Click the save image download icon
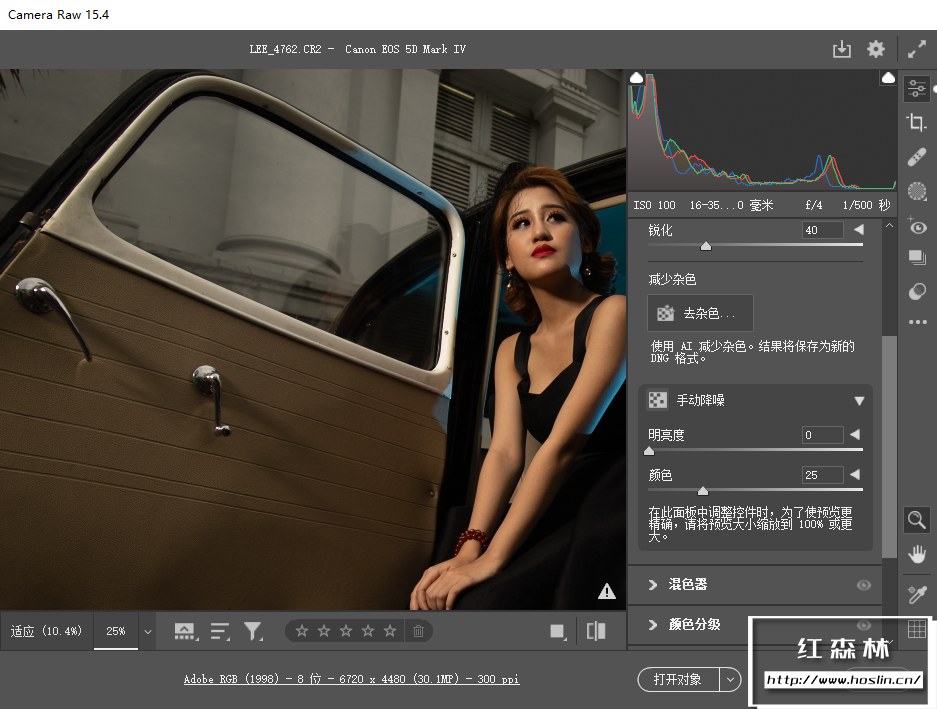937x709 pixels. point(841,49)
